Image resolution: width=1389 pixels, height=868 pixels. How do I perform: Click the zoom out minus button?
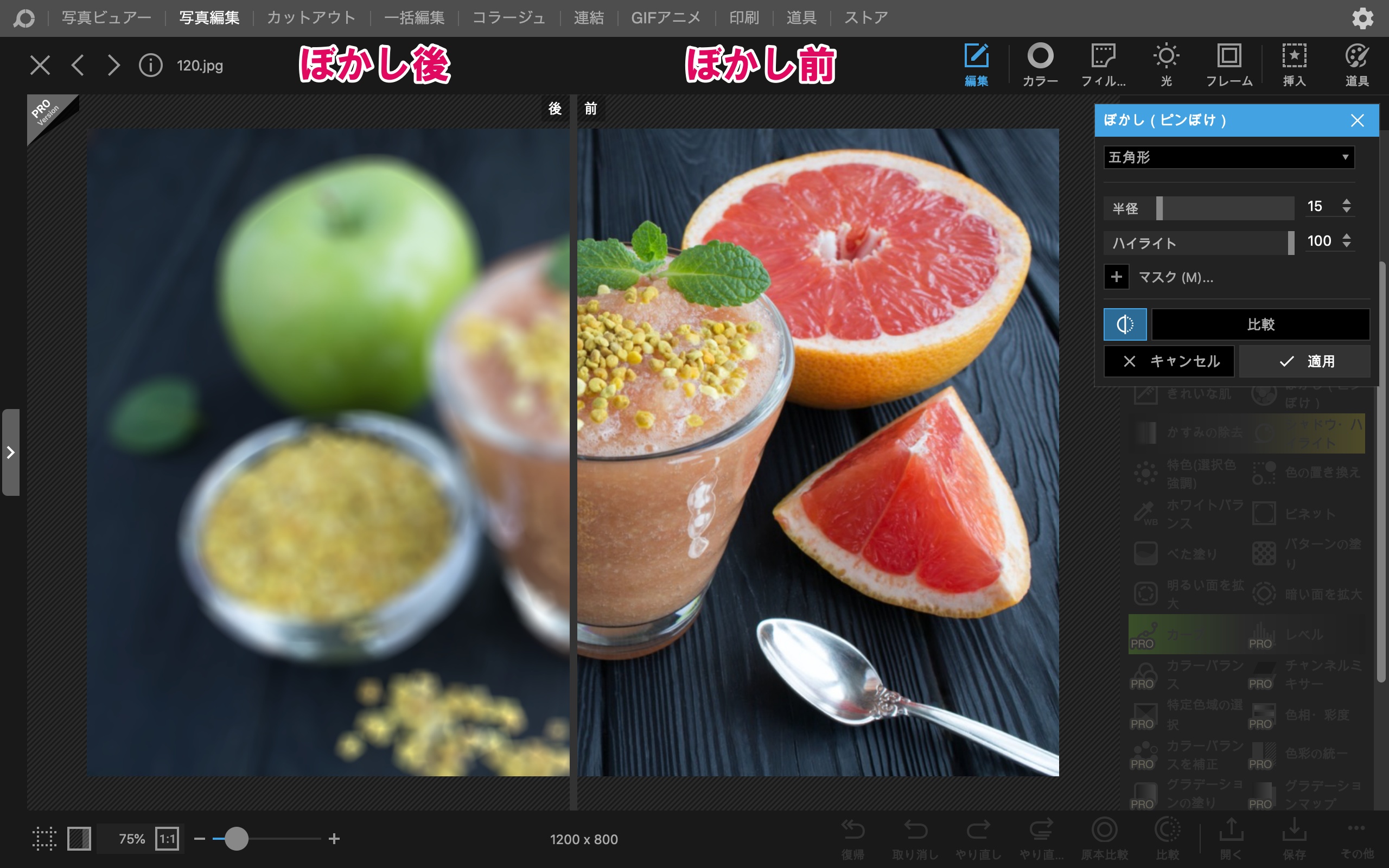[x=199, y=839]
